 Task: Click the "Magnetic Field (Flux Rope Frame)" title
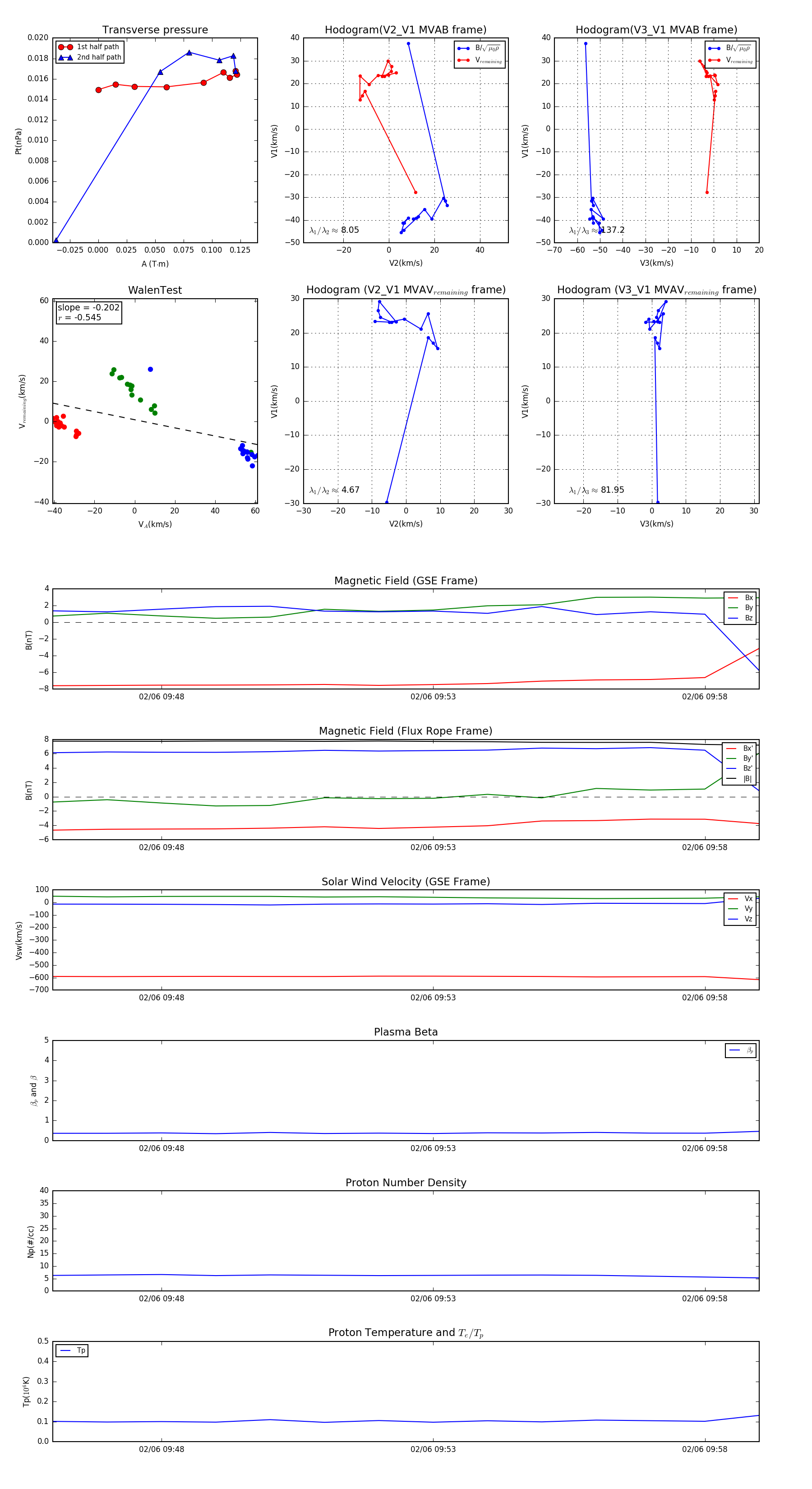pyautogui.click(x=406, y=731)
